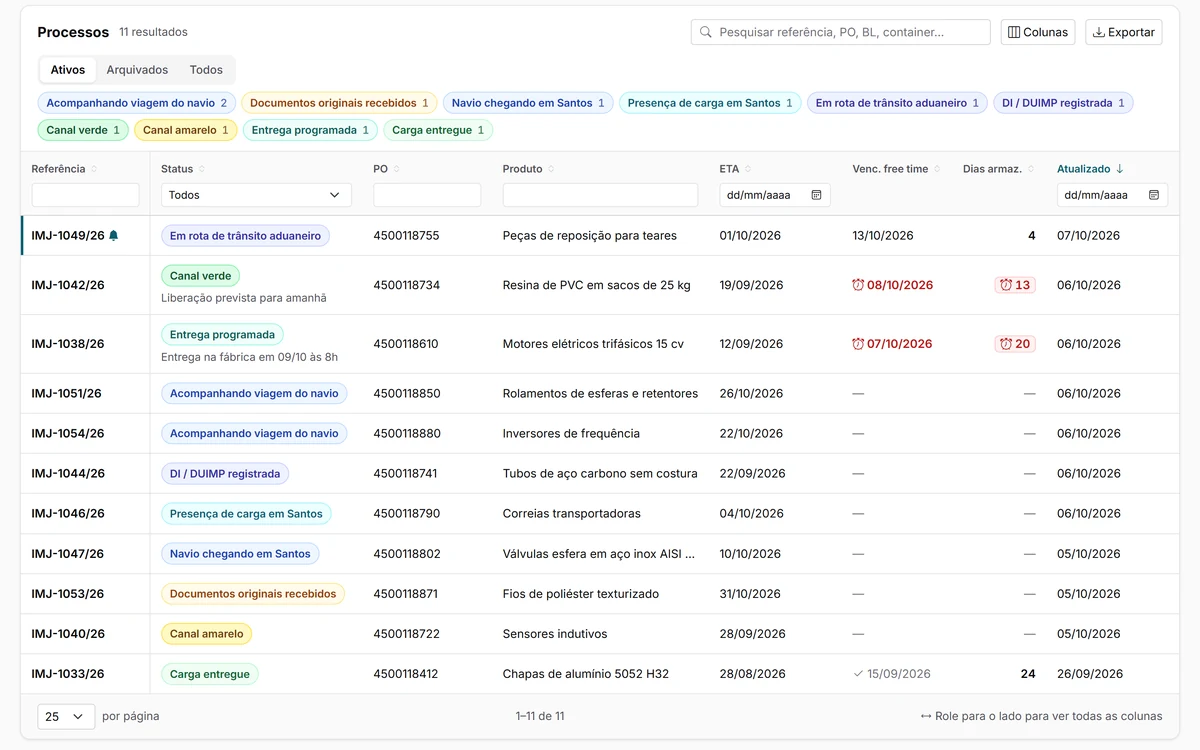Screen dimensions: 1200x750
Task: Sort by the PO column sort icon
Action: pos(397,169)
